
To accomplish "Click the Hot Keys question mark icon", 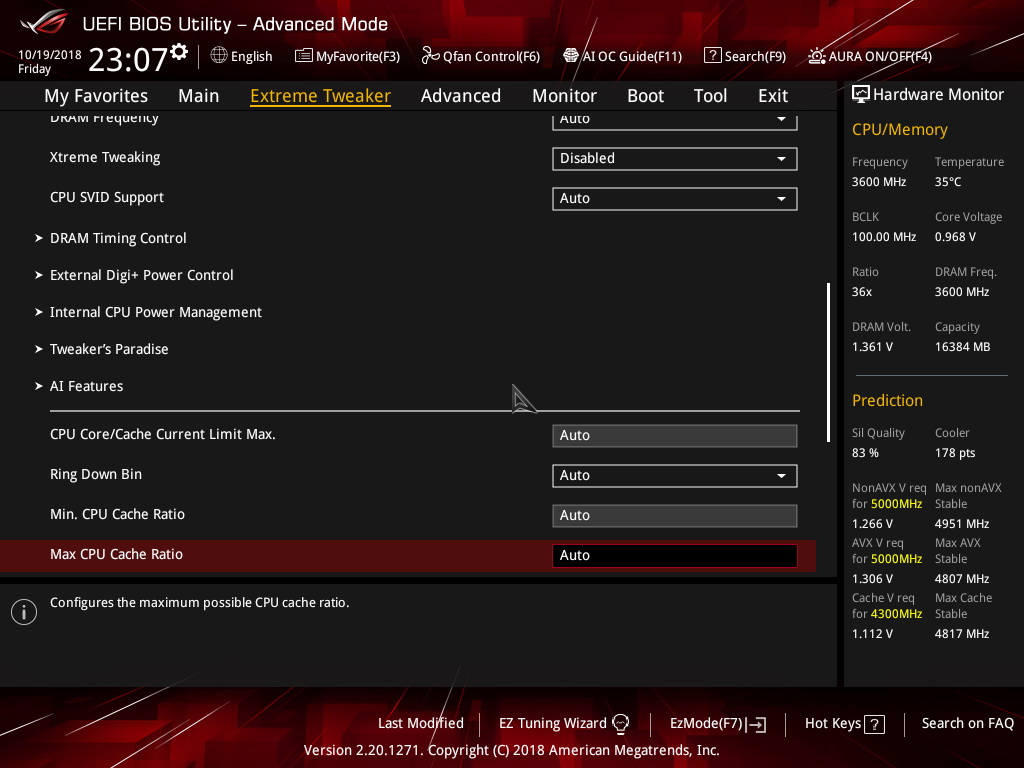I will 874,724.
